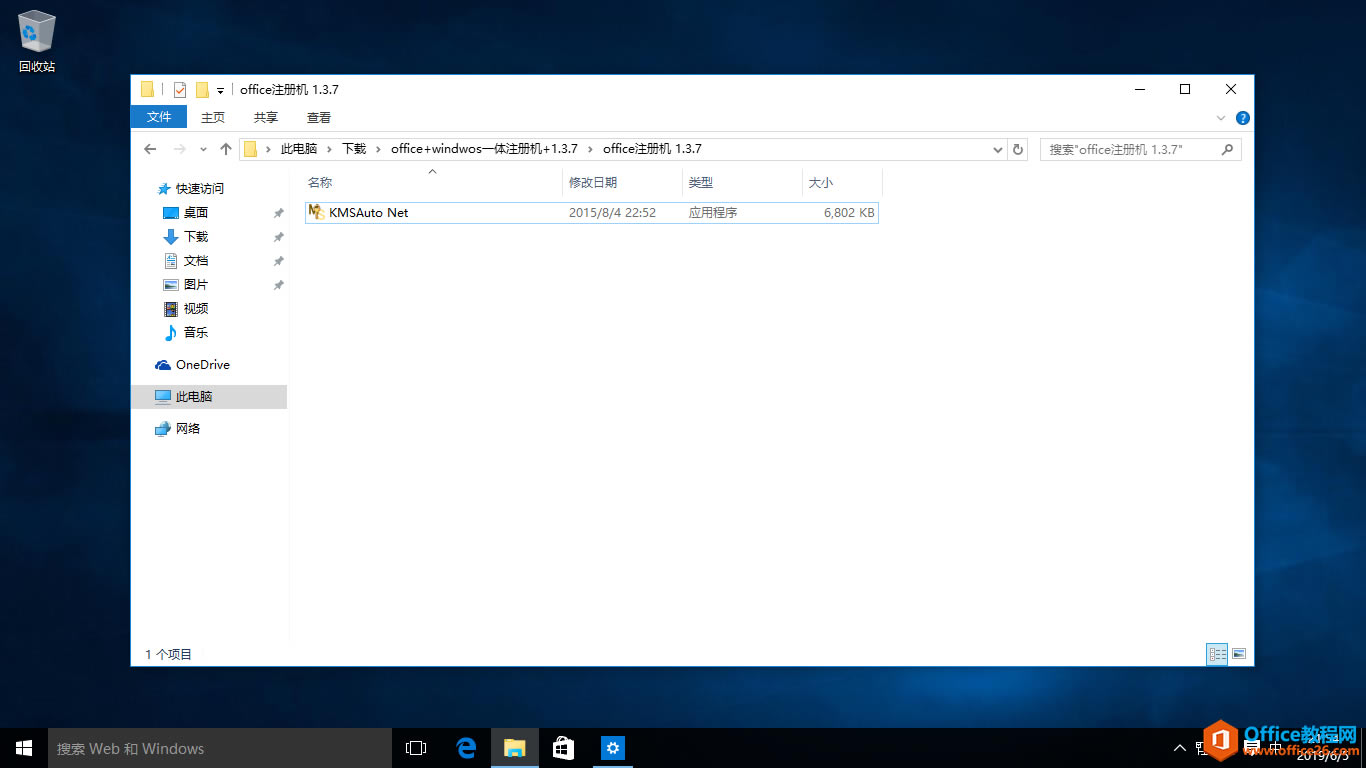Image resolution: width=1366 pixels, height=768 pixels.
Task: Open 视频 in the navigation pane
Action: point(195,308)
